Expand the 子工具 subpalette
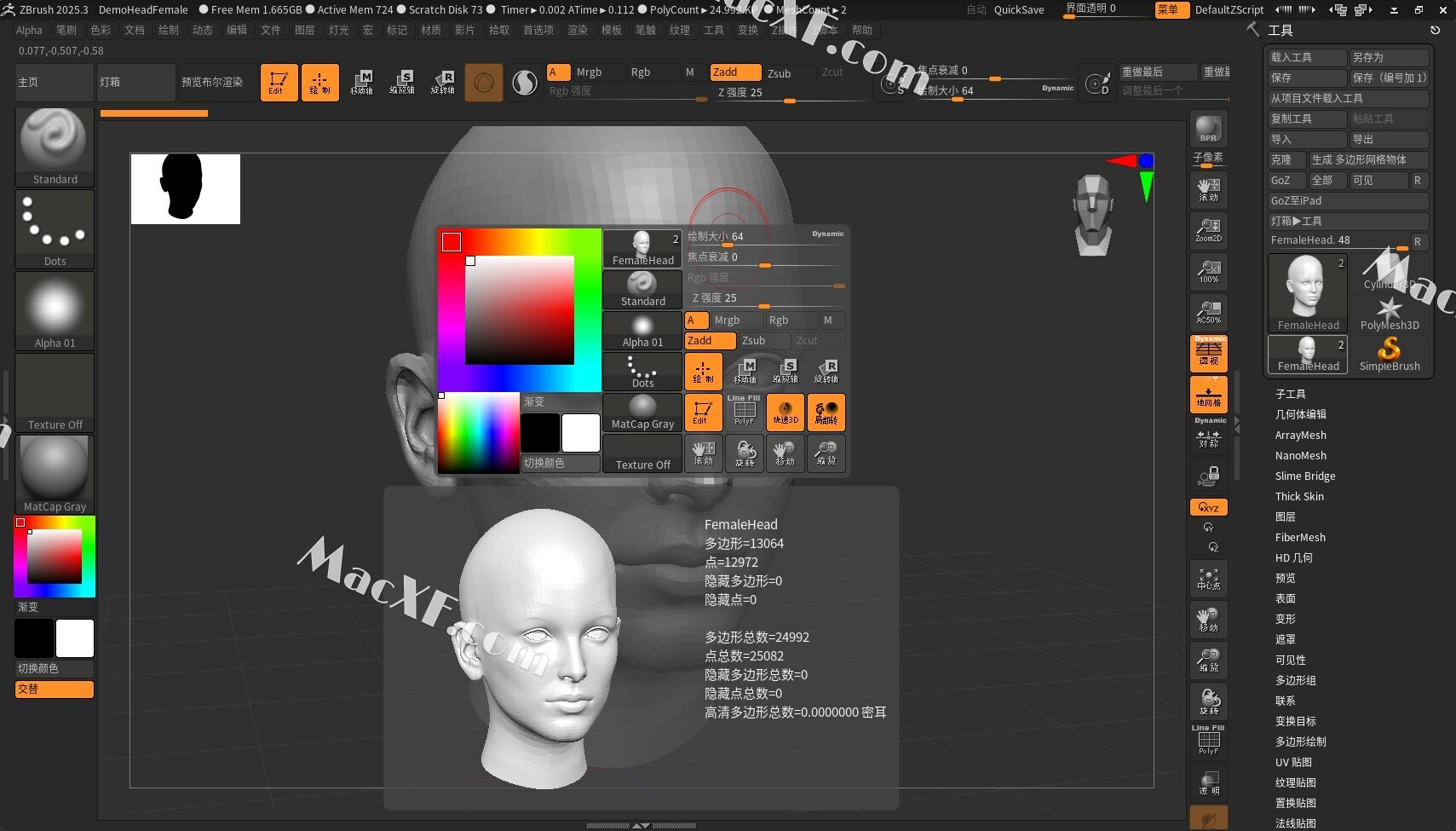1456x831 pixels. (1290, 394)
